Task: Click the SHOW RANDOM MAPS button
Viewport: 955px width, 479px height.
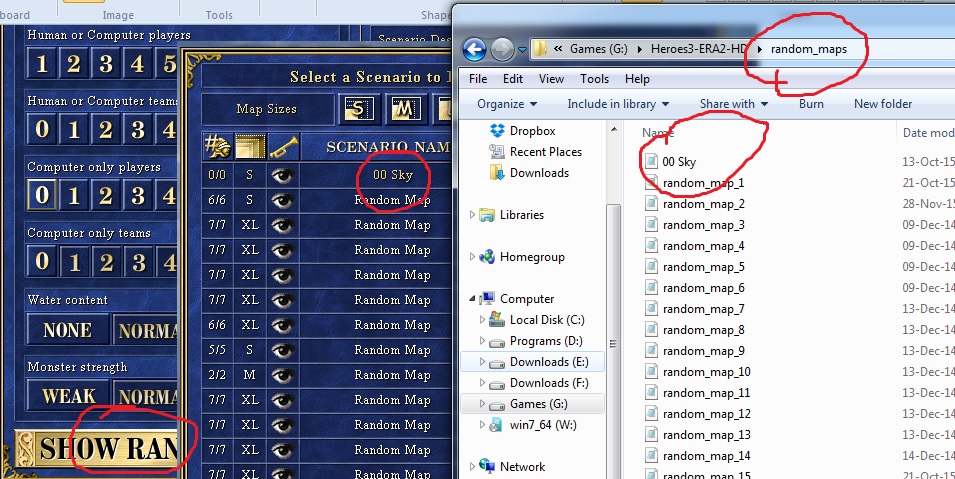Action: (x=96, y=449)
